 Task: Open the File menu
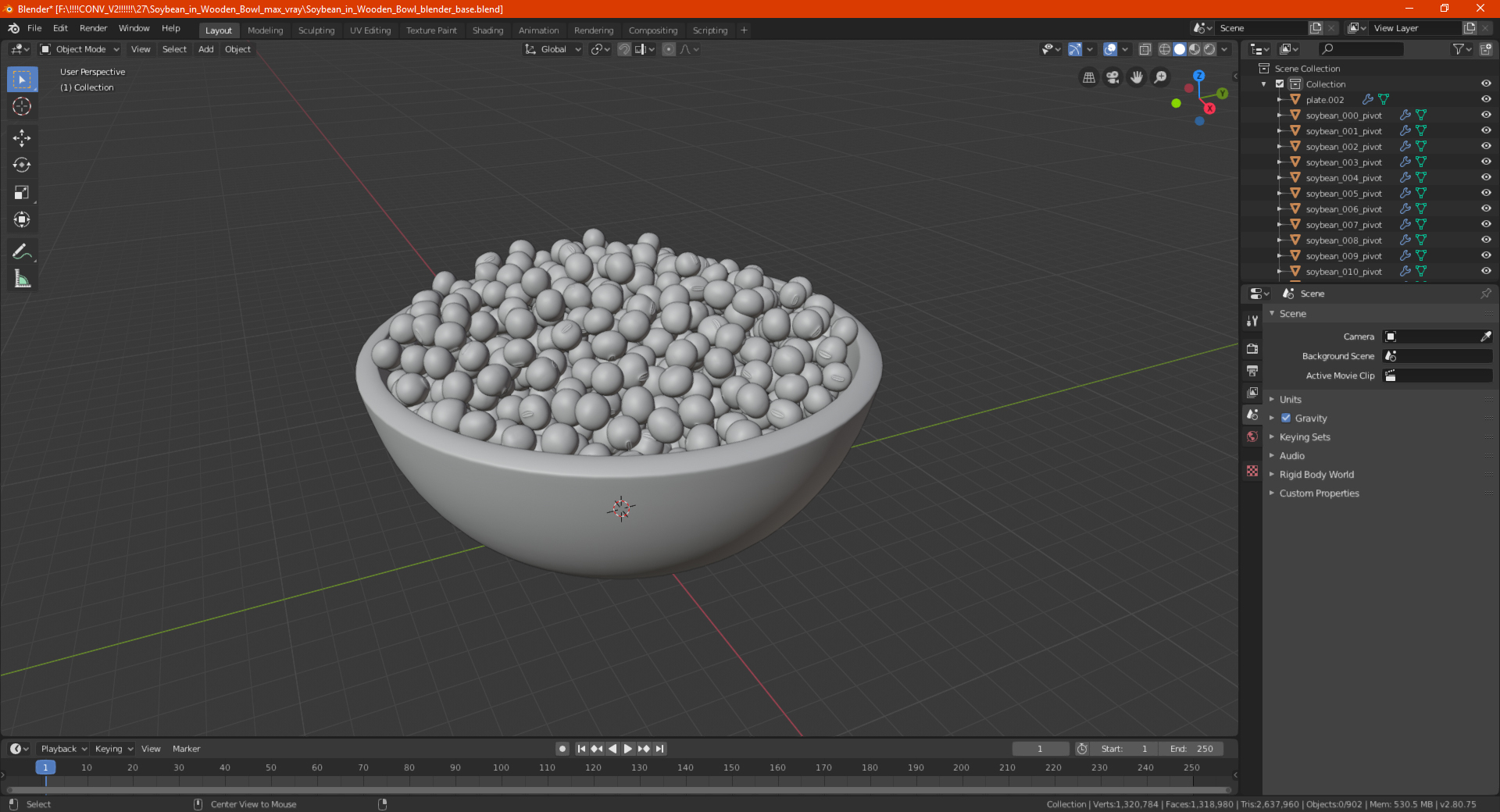tap(34, 28)
